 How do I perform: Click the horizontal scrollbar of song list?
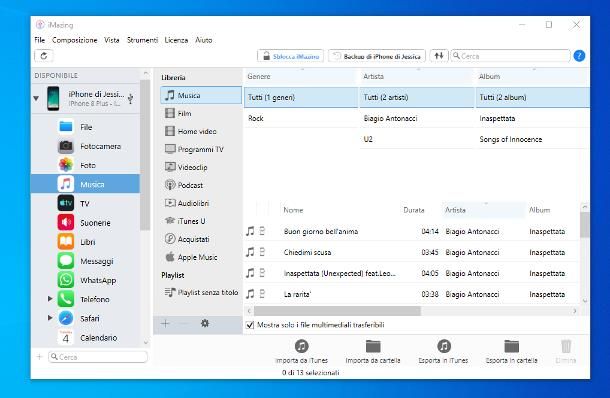click(x=337, y=311)
